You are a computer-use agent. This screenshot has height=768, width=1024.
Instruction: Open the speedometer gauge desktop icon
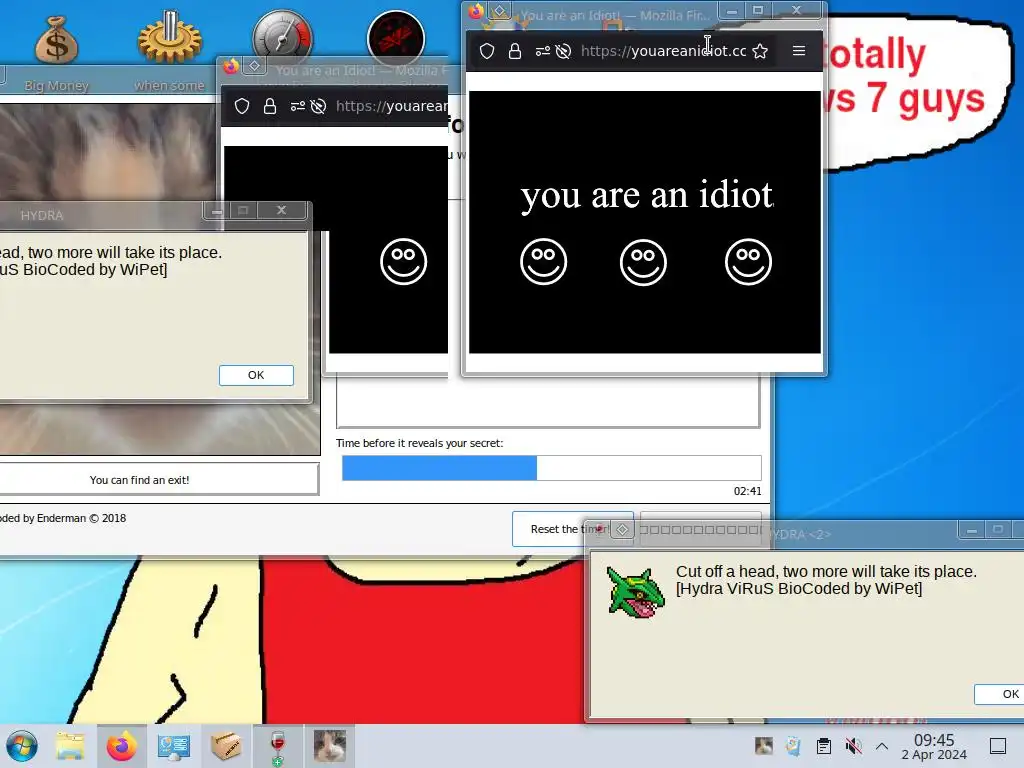tap(283, 35)
